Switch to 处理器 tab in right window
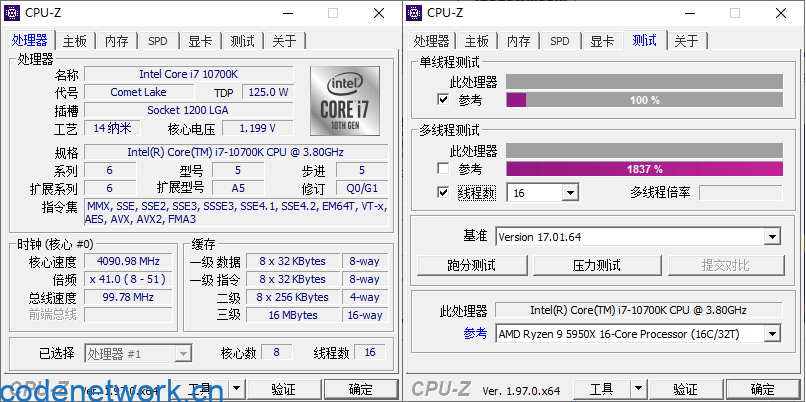Image resolution: width=806 pixels, height=402 pixels. (x=432, y=41)
